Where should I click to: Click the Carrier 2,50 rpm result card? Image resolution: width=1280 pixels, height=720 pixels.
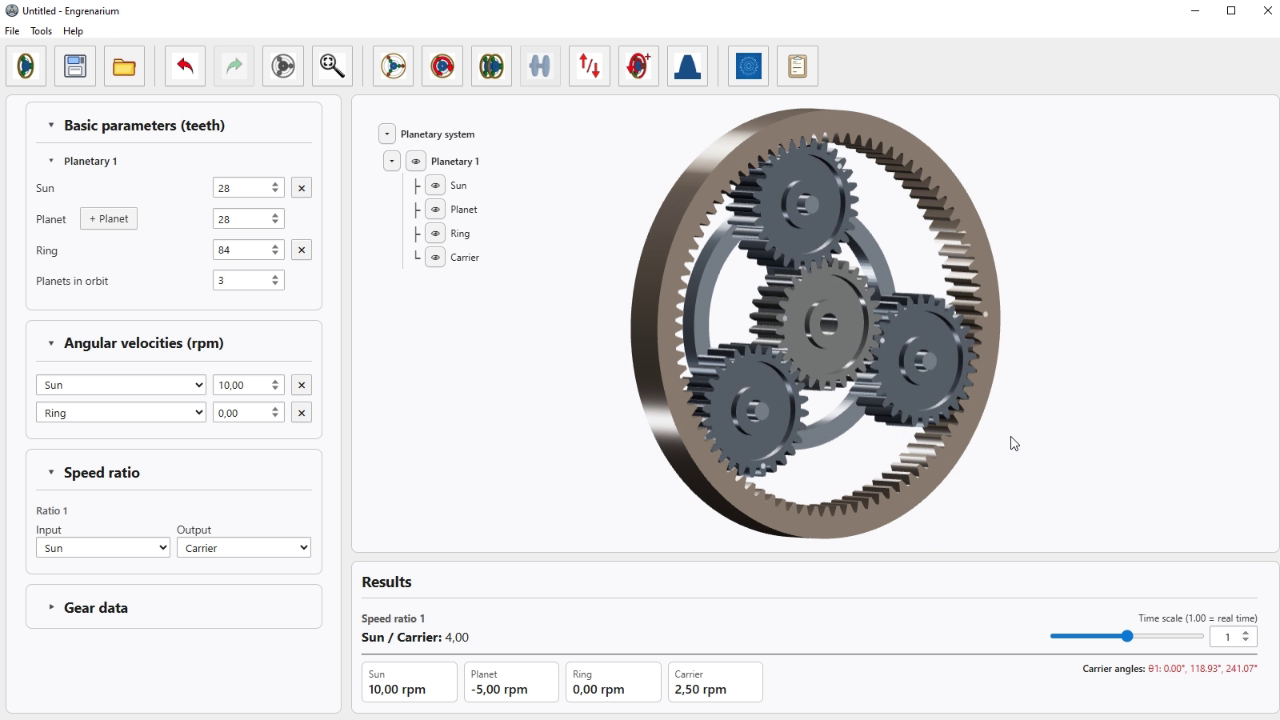[715, 682]
